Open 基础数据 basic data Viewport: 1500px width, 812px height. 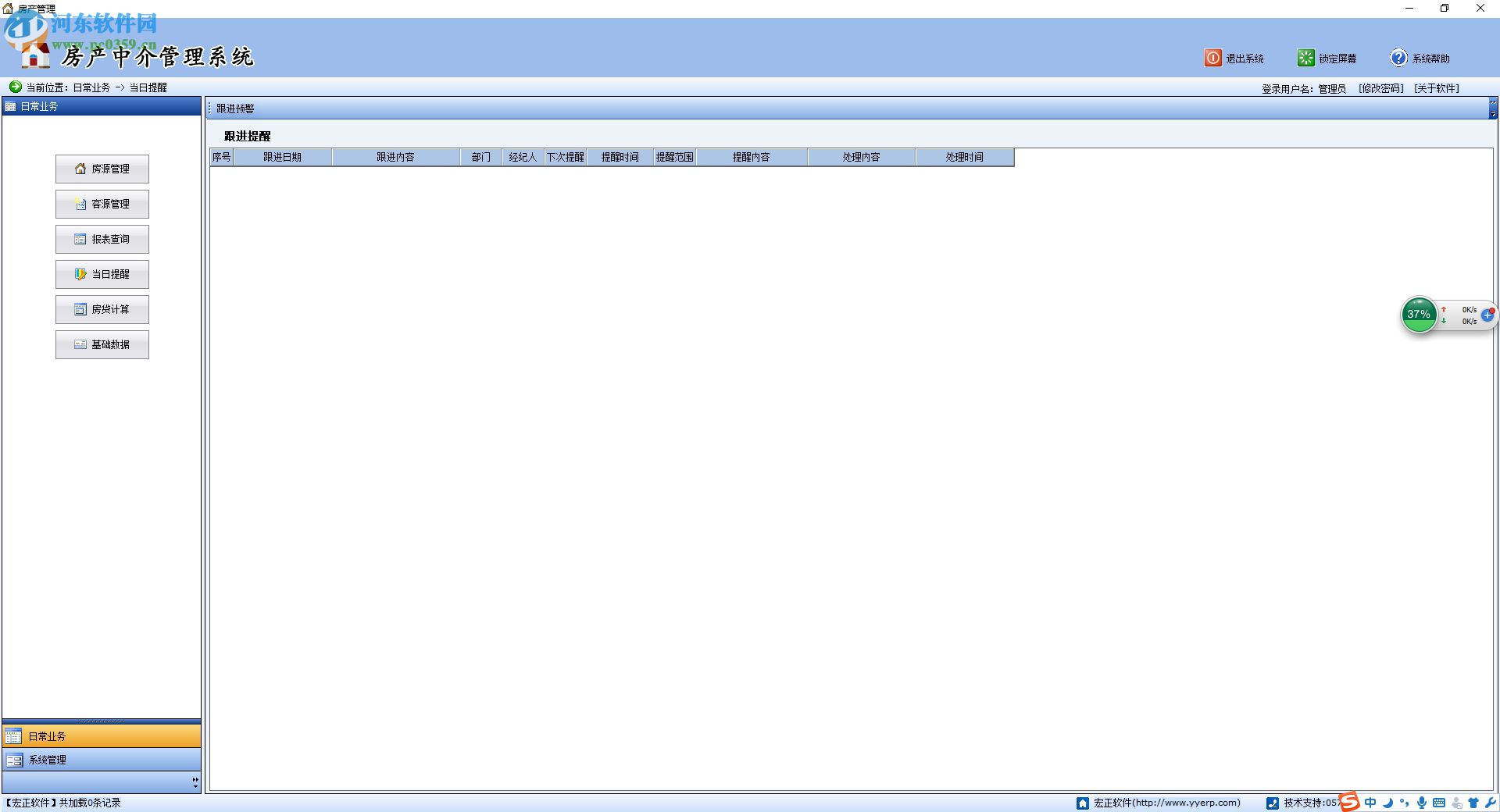pyautogui.click(x=102, y=344)
